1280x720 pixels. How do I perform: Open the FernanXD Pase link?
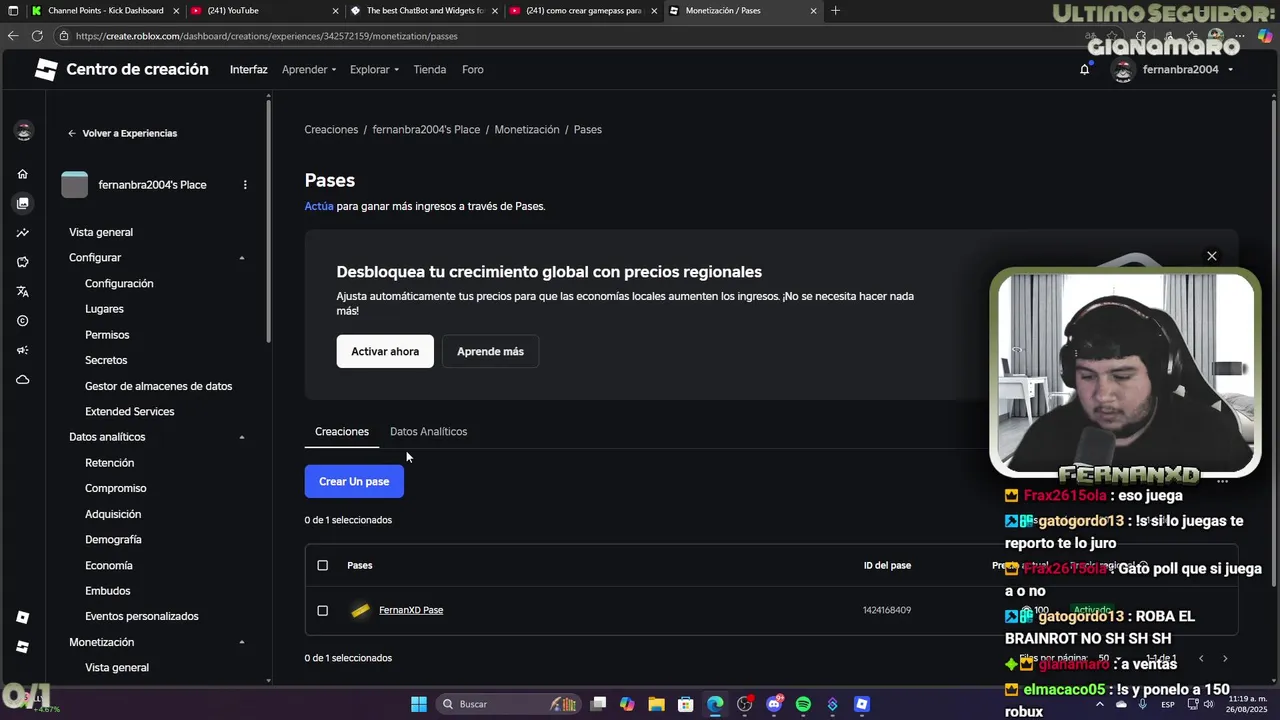point(411,610)
